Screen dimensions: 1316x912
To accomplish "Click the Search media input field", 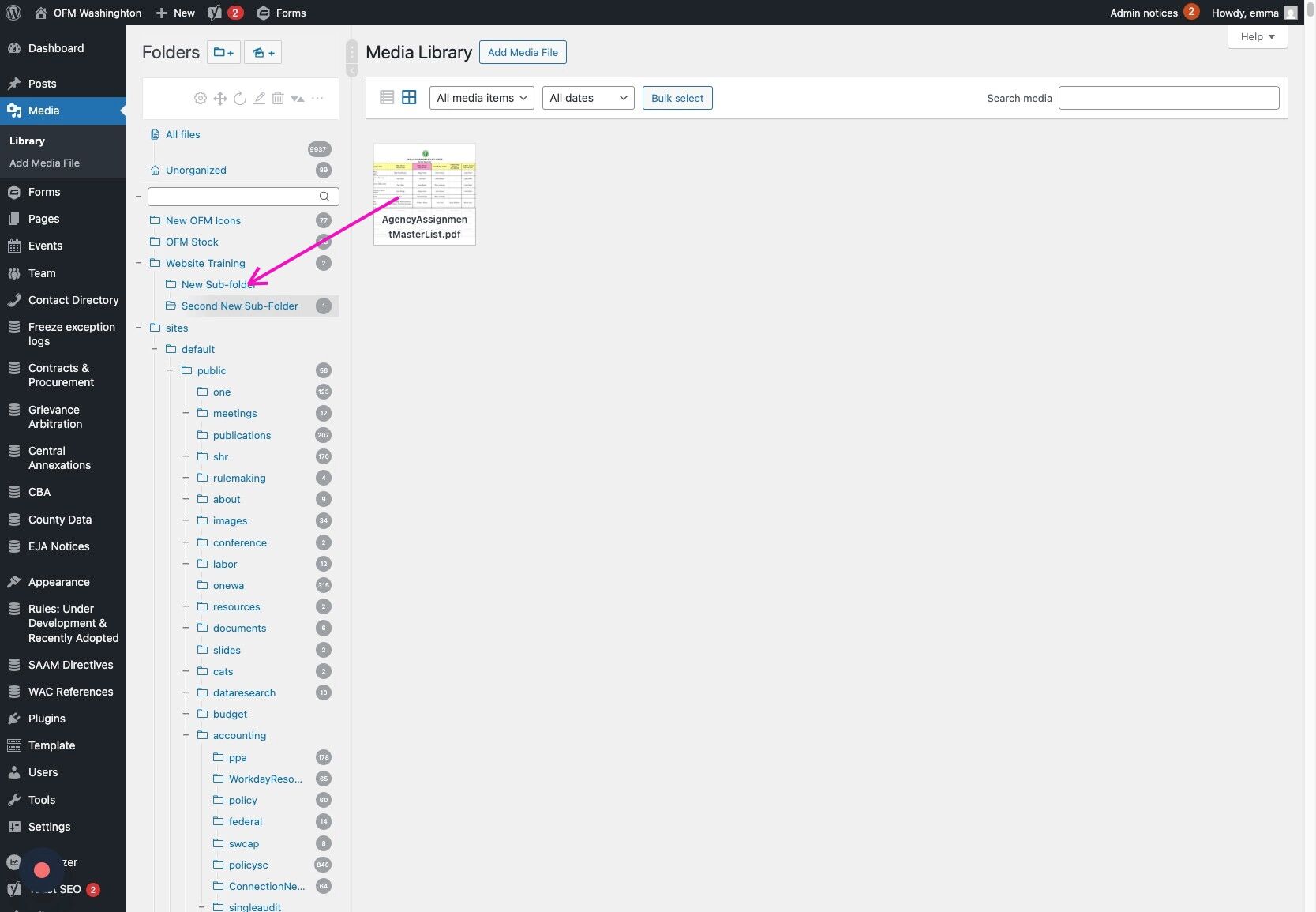I will click(x=1168, y=98).
